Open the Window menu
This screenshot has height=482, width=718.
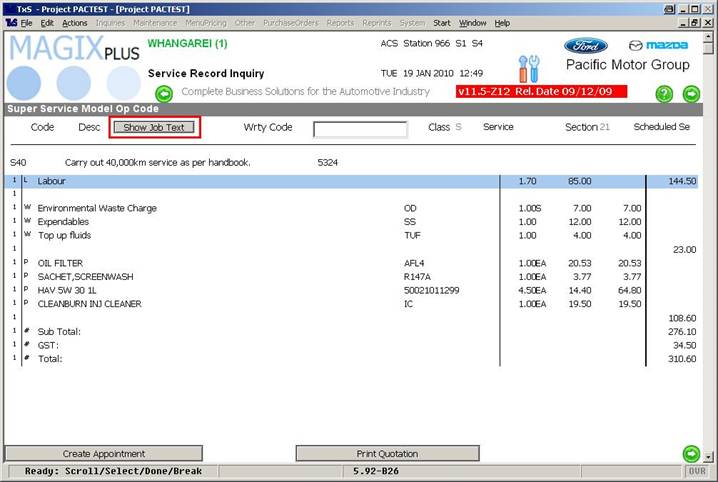473,22
